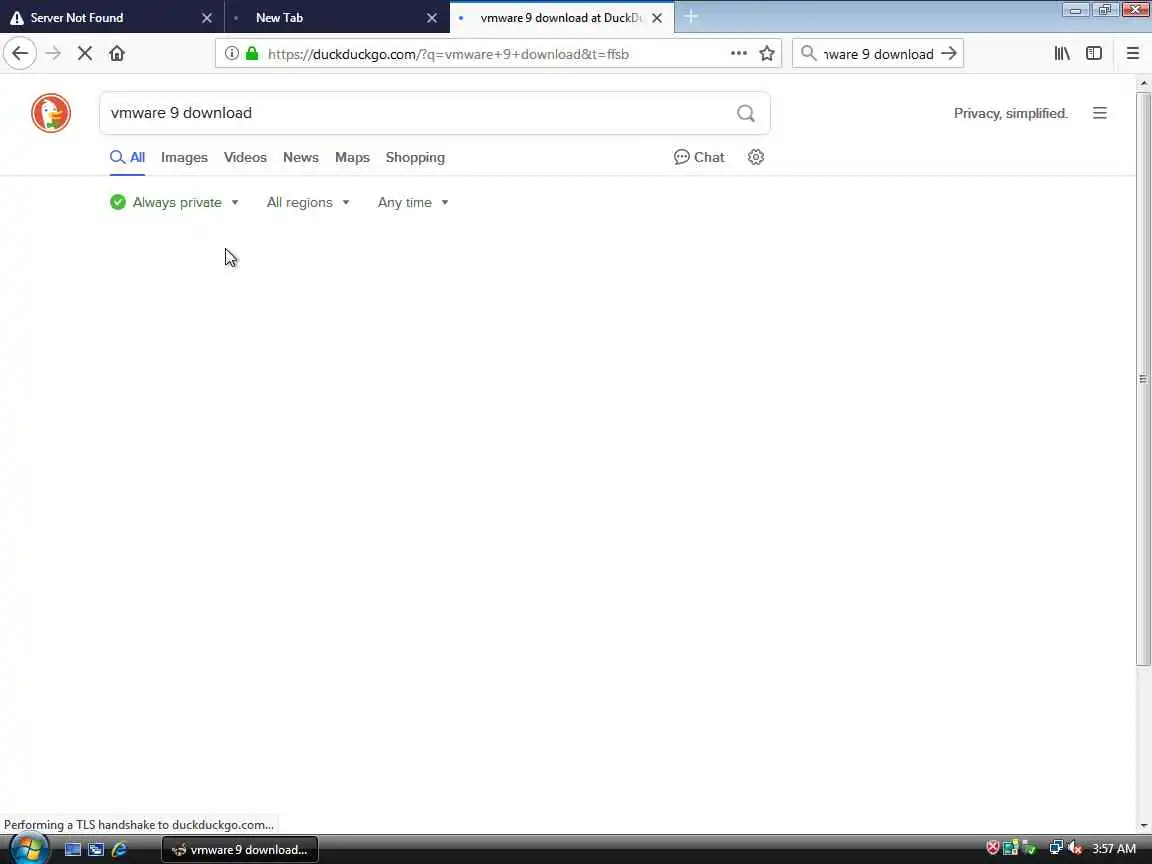Click the DuckDuckGo duck logo

tap(51, 113)
